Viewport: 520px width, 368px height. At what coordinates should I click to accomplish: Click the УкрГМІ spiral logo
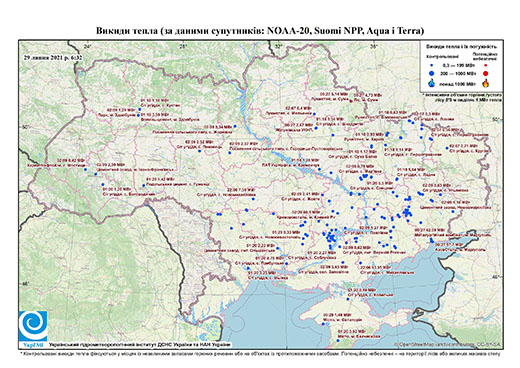[x=33, y=327]
